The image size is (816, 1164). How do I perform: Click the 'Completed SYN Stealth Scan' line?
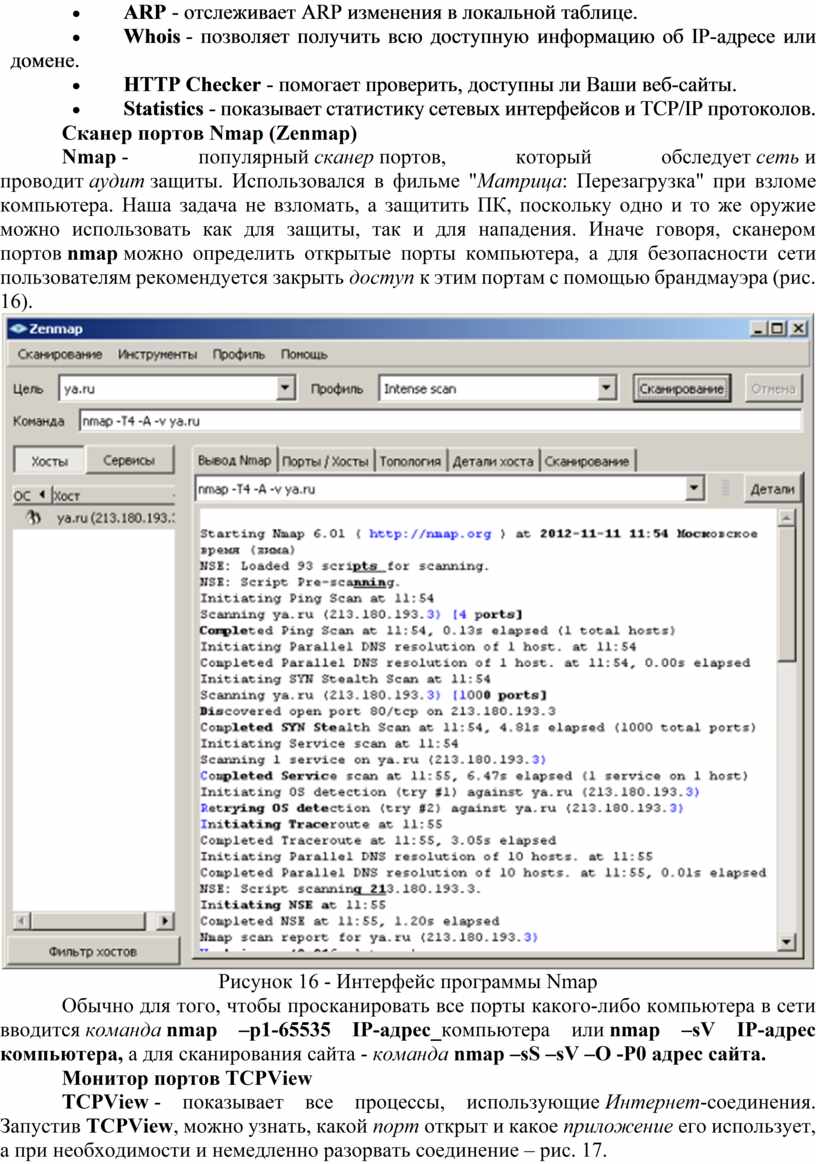pos(478,728)
